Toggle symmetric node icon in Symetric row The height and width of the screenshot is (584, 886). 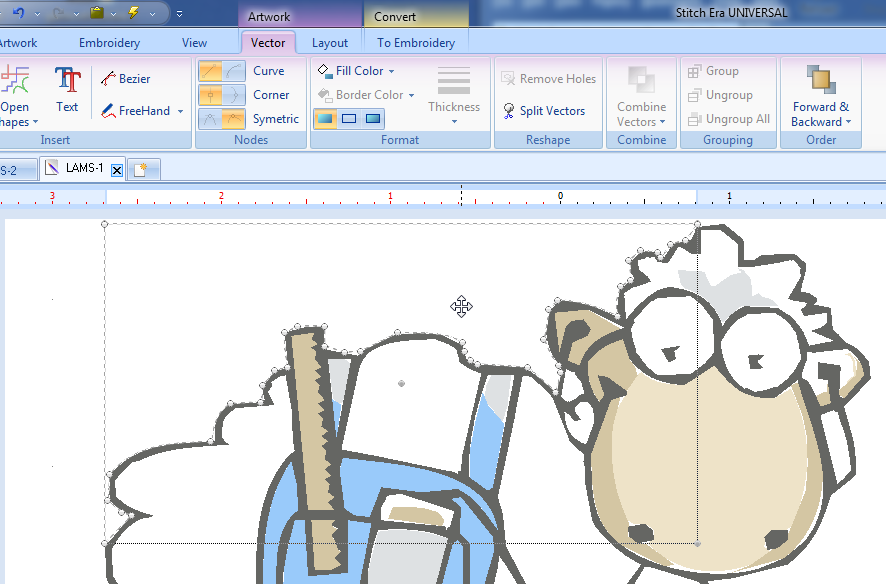[233, 119]
